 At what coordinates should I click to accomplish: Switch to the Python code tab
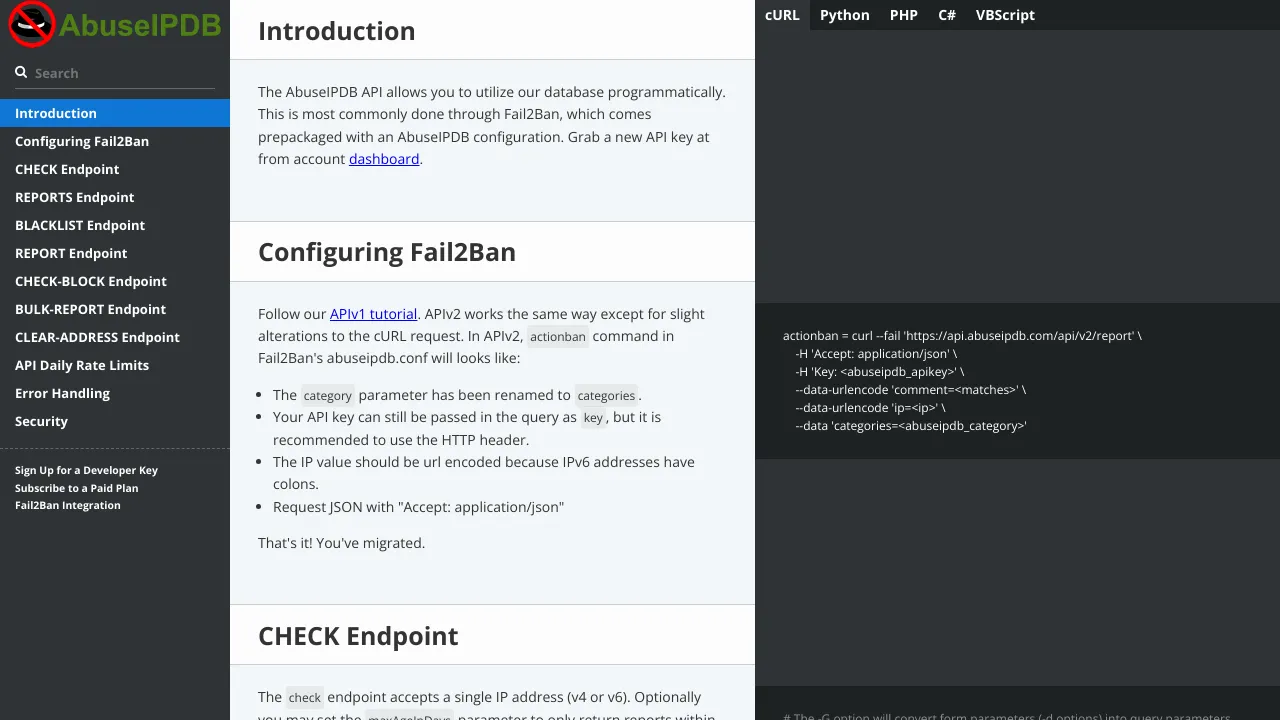point(845,15)
